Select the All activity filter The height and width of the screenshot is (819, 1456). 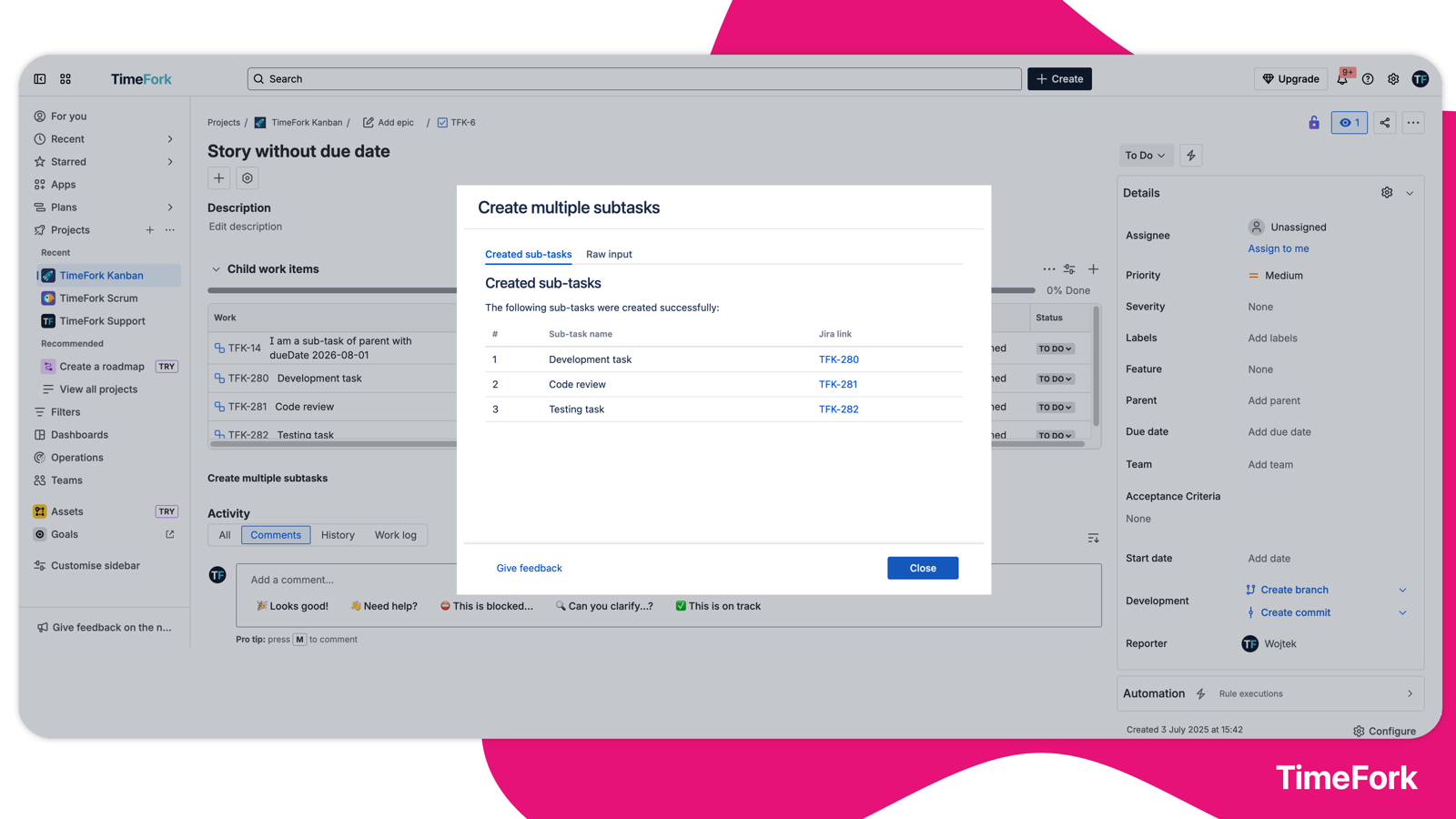point(223,534)
